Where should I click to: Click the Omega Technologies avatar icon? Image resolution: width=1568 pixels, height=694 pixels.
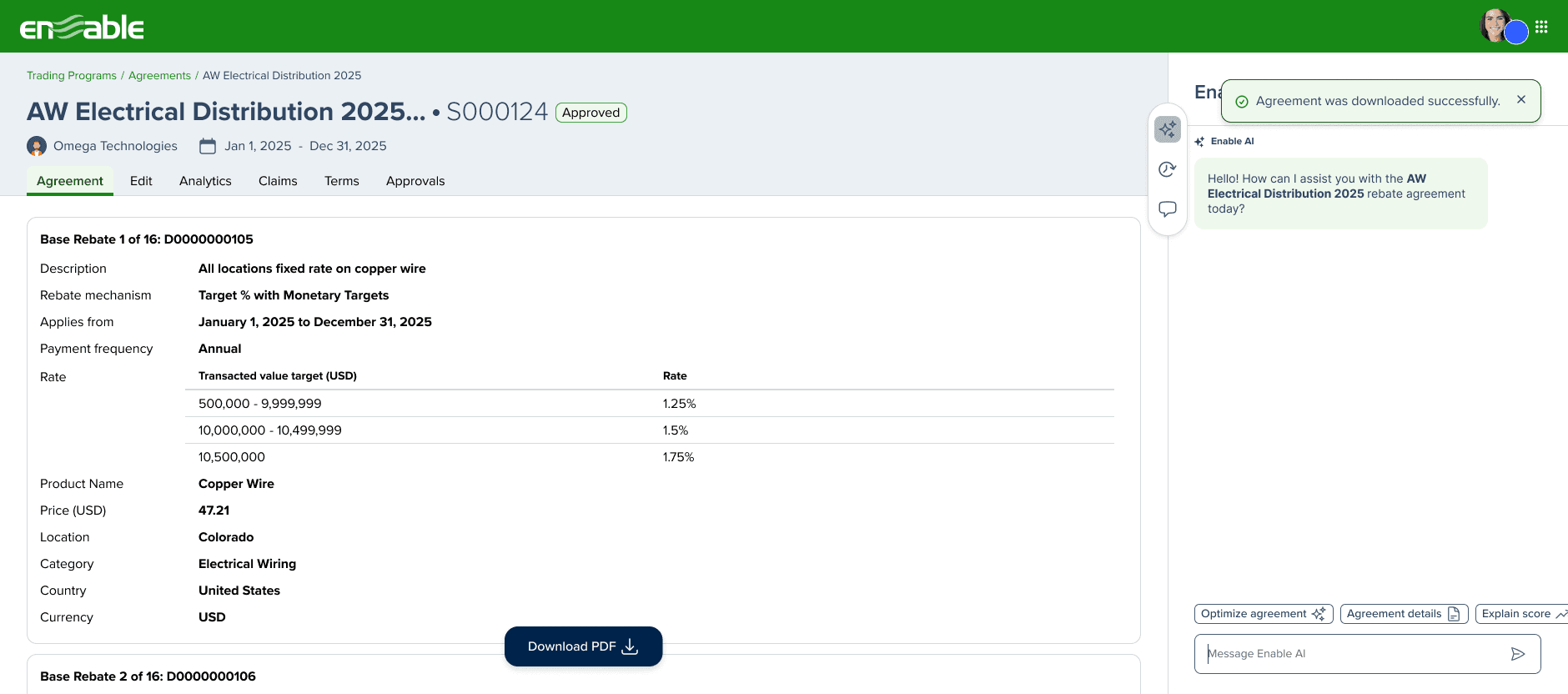click(x=37, y=146)
